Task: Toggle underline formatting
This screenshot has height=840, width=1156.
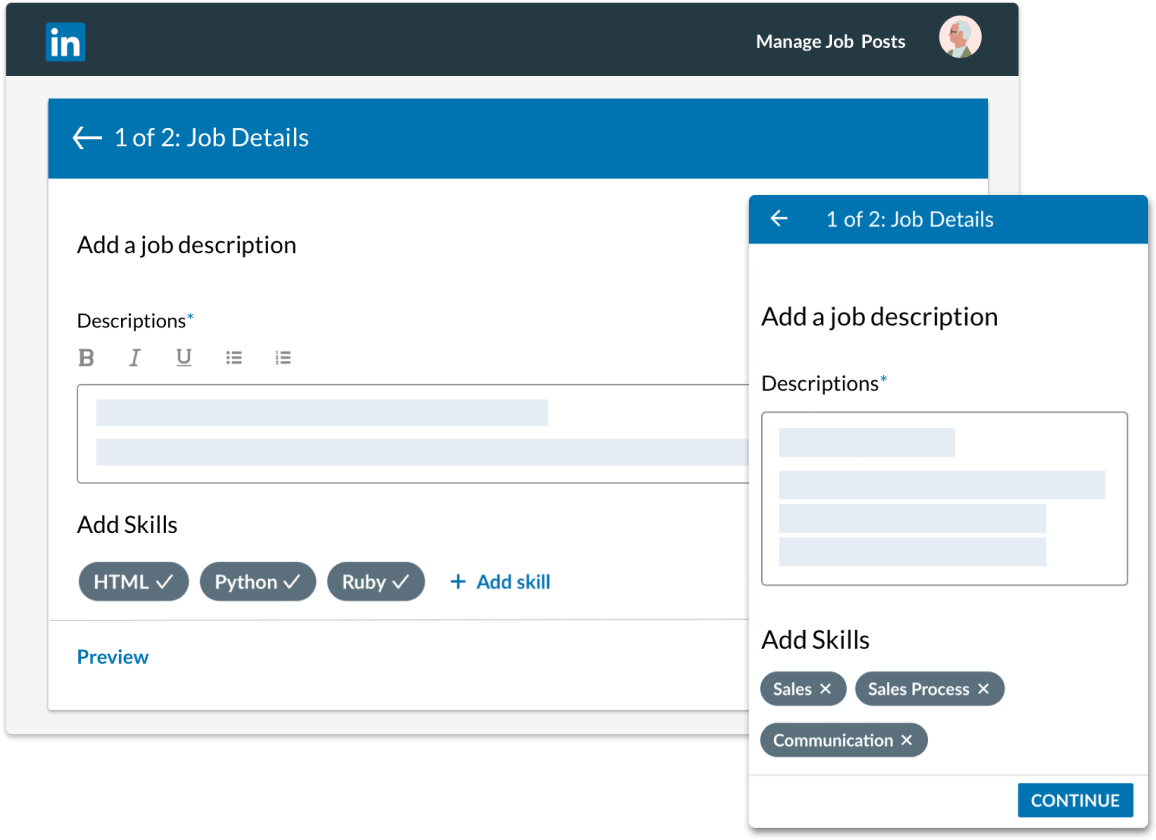Action: pos(184,358)
